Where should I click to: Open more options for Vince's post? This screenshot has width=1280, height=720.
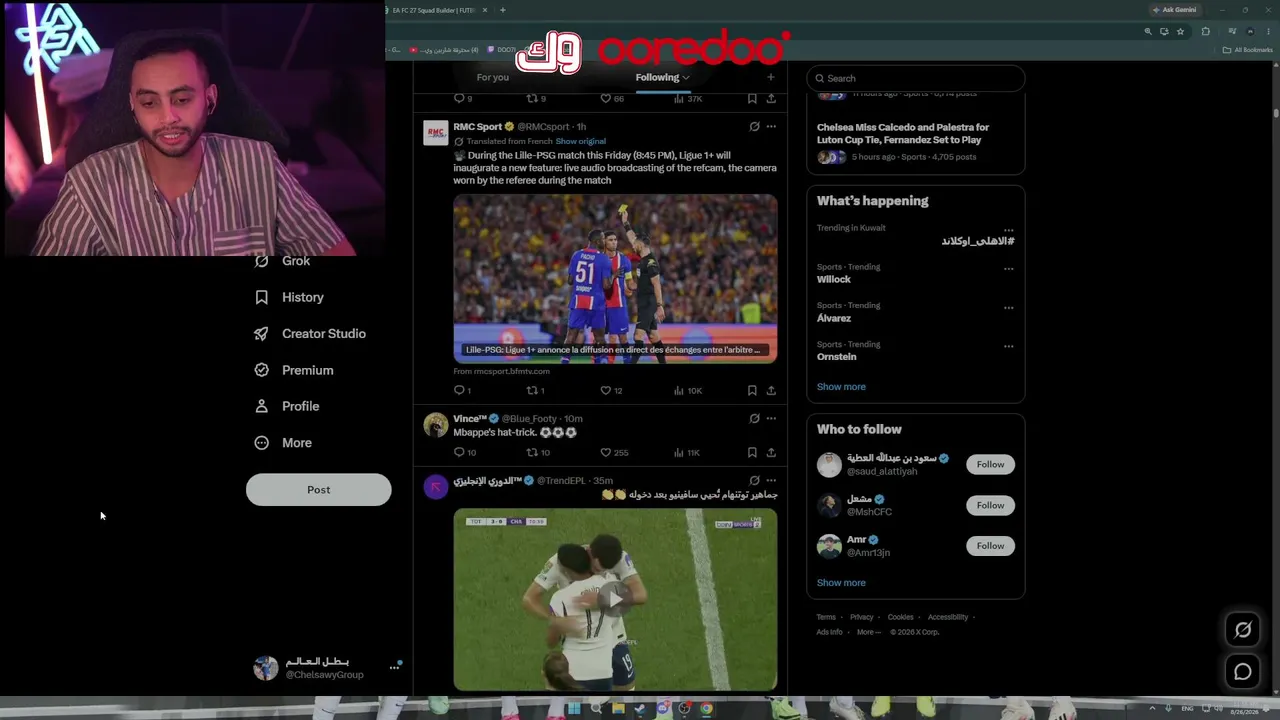[x=771, y=419]
